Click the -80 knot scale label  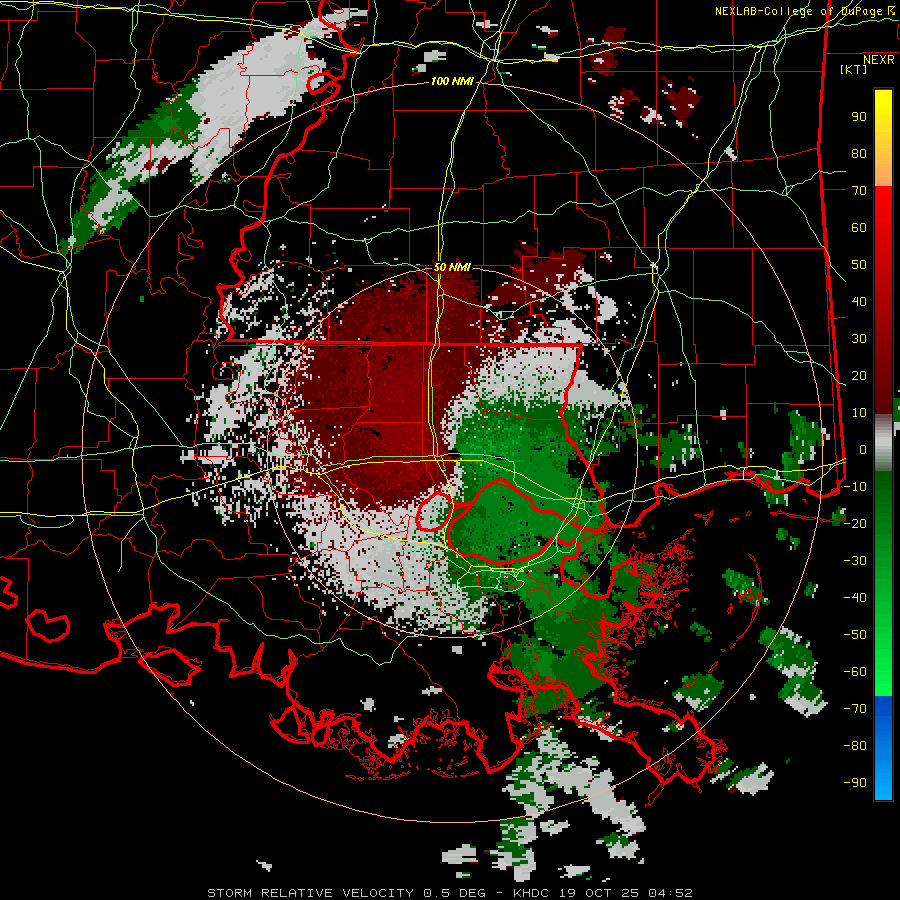tap(855, 746)
